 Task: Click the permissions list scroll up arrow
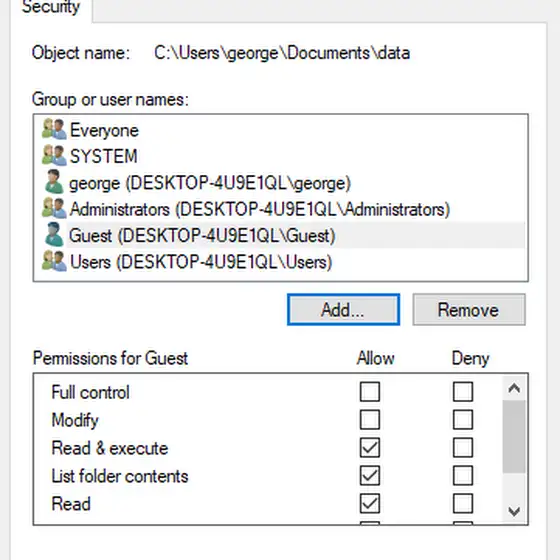pyautogui.click(x=514, y=388)
